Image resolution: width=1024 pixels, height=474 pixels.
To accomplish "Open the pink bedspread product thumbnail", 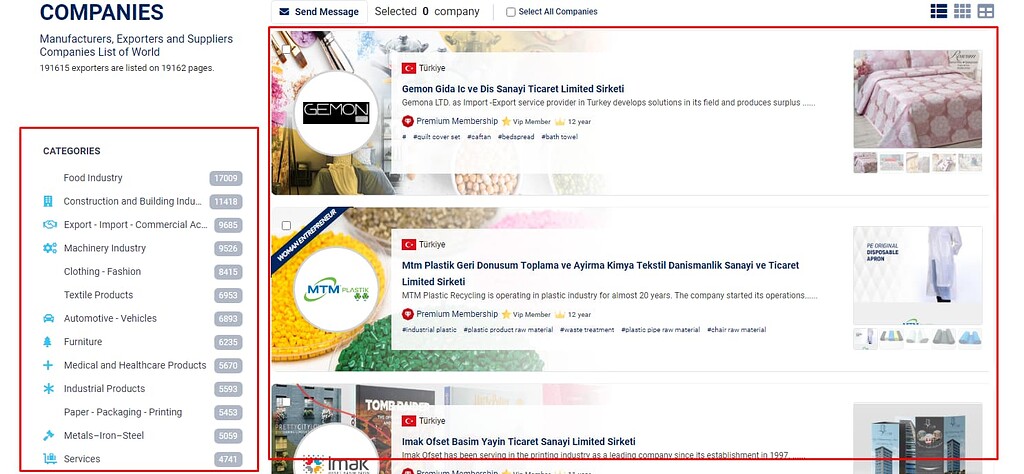I will click(x=917, y=99).
